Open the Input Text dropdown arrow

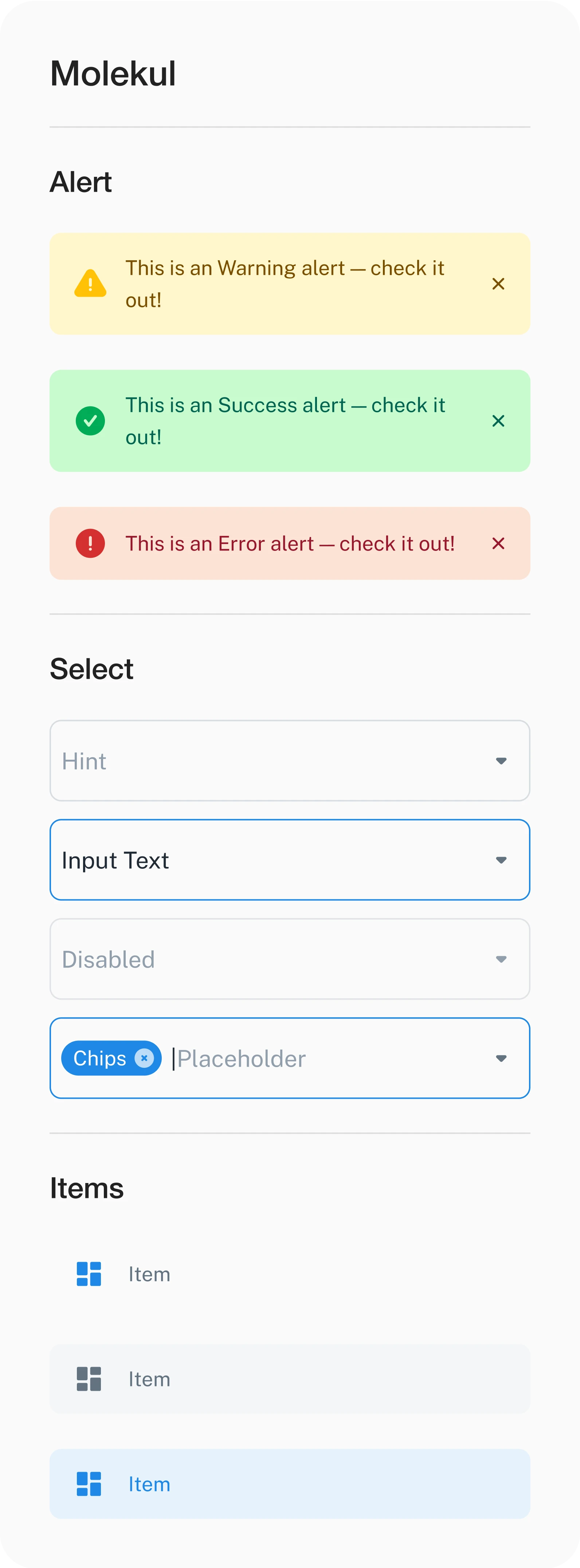501,860
